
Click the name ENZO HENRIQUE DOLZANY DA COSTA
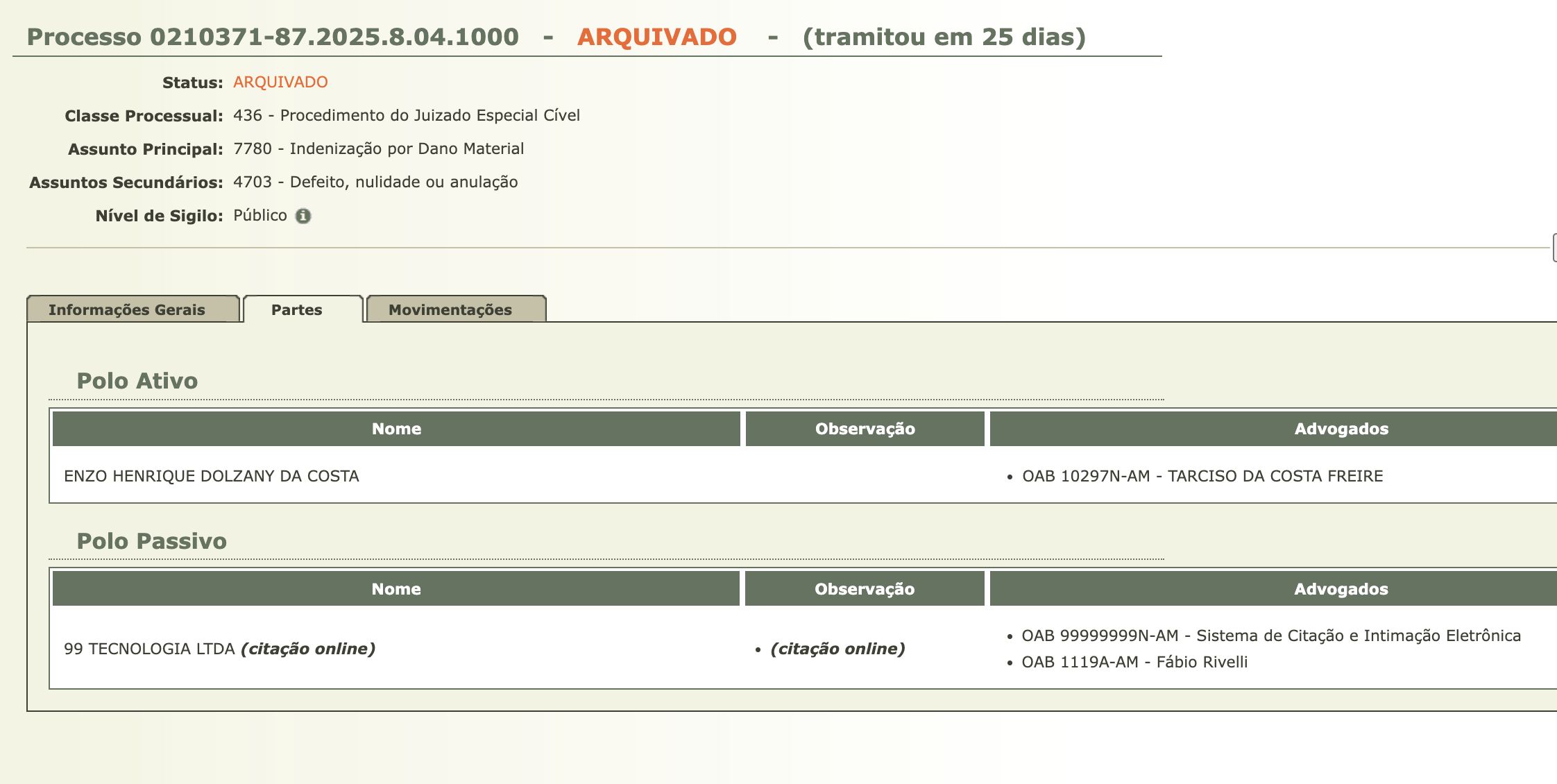click(212, 476)
